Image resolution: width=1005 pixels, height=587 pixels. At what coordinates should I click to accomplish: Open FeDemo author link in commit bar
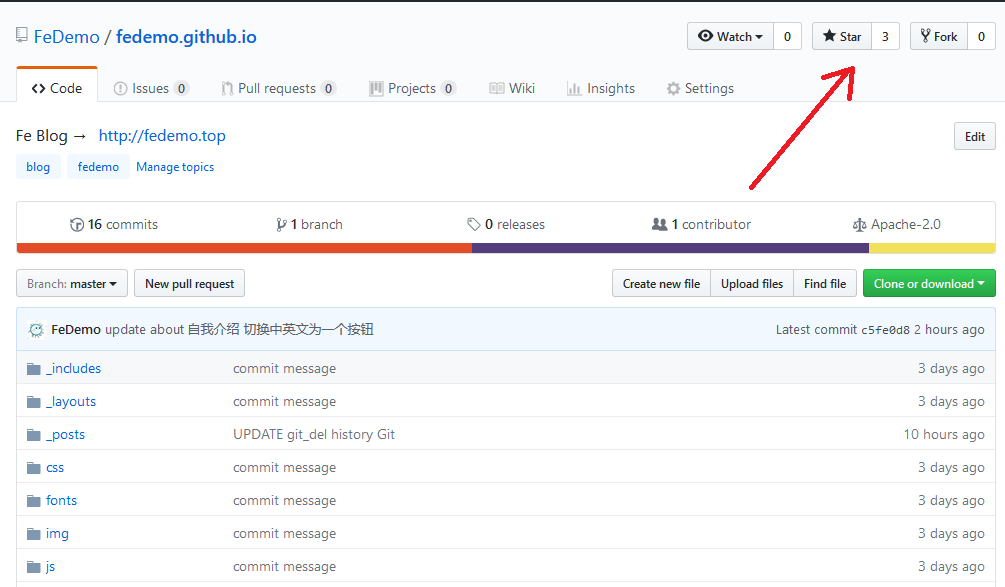pos(76,329)
